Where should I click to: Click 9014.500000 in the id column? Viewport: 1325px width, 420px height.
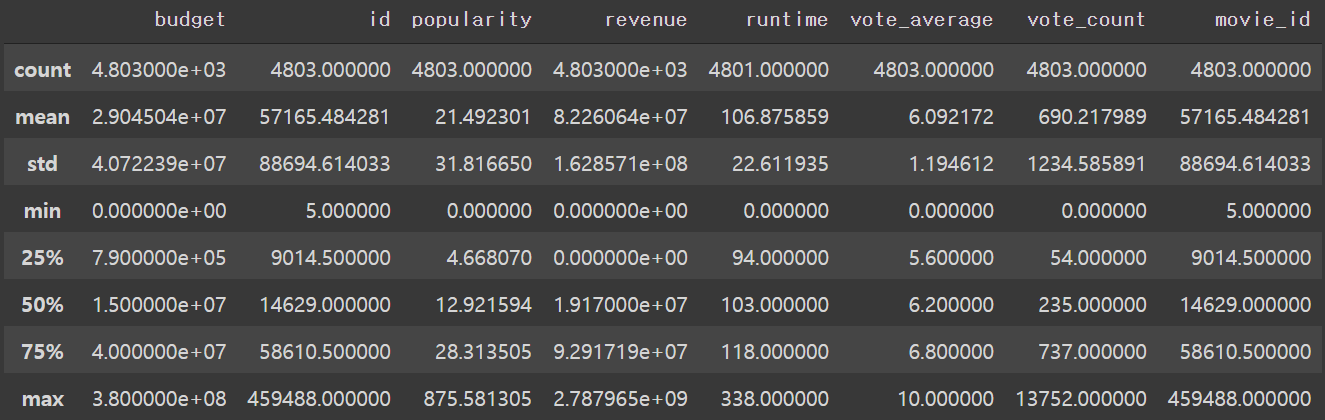point(332,258)
